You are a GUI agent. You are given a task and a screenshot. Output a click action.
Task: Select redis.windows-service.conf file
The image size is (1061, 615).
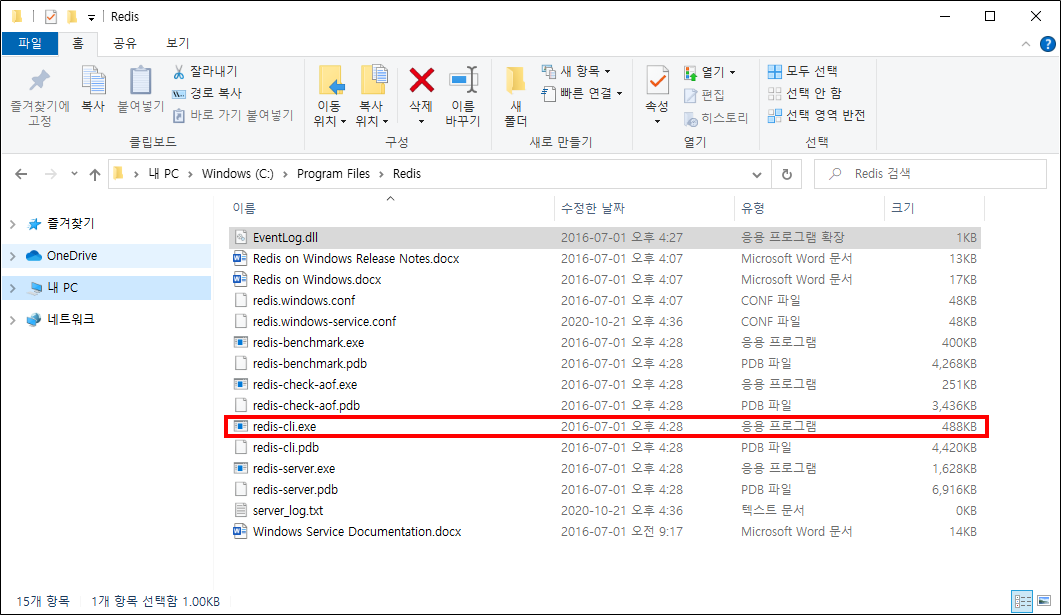(605, 321)
